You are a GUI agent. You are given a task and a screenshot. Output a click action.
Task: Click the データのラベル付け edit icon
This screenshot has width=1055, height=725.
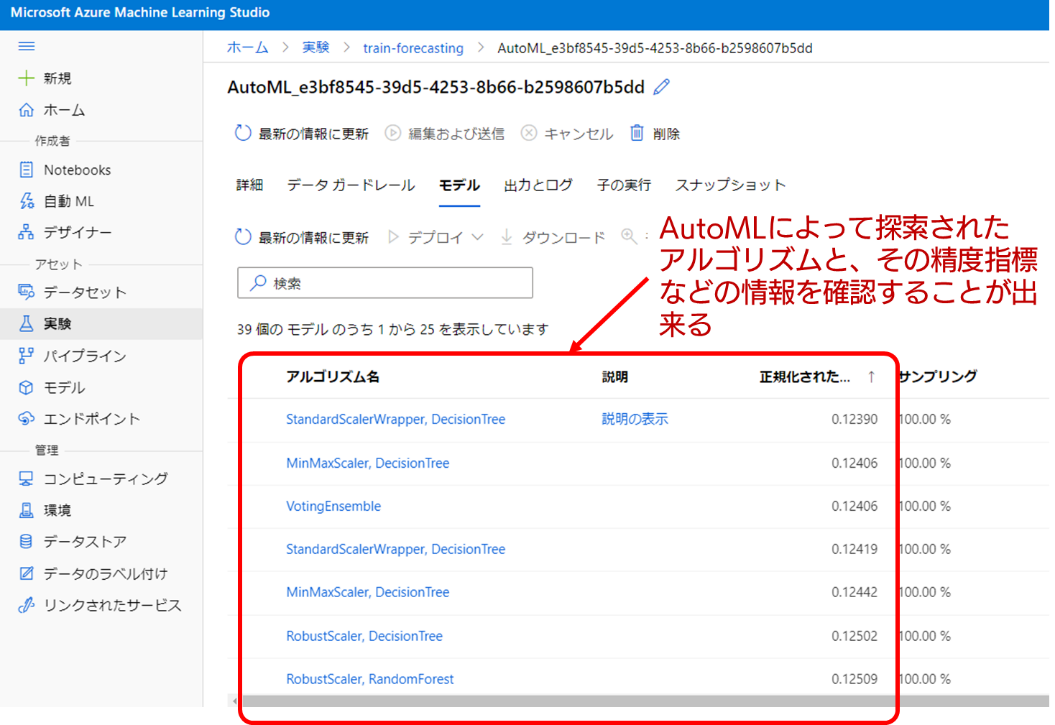(x=26, y=573)
